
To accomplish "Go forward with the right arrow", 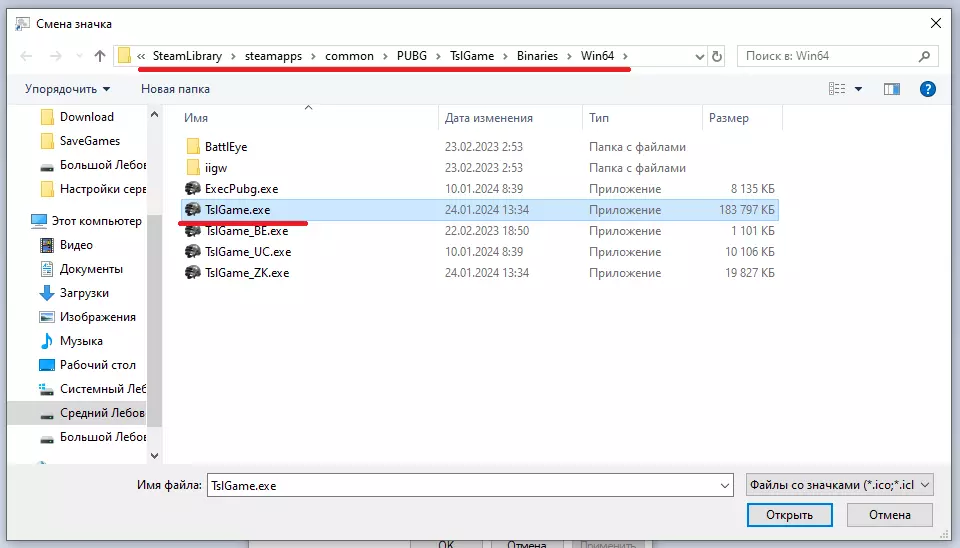I will pos(56,56).
